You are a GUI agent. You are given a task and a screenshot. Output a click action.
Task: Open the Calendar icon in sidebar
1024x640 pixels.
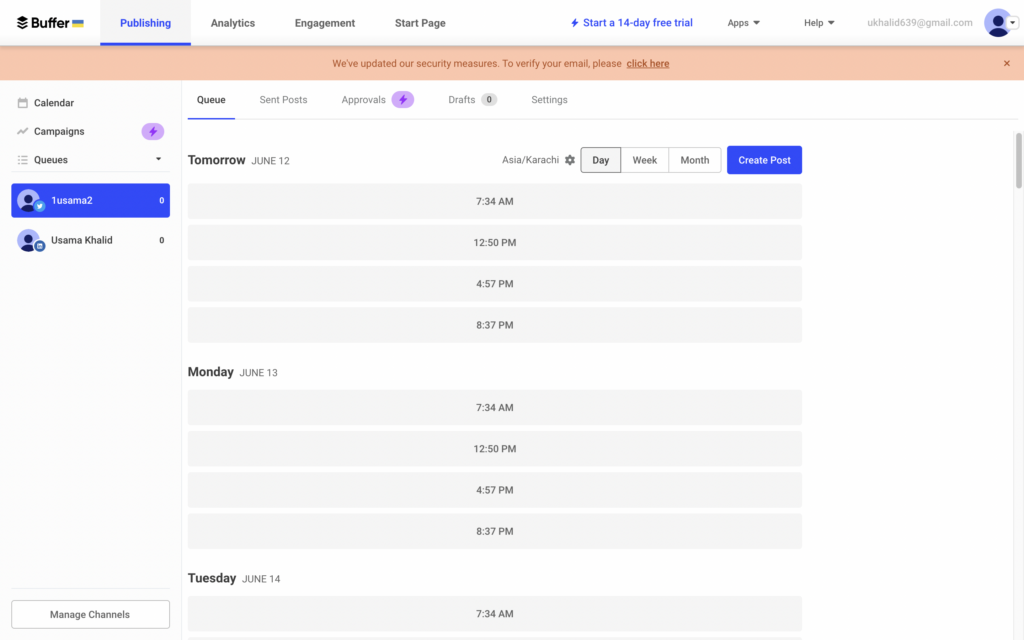[22, 103]
